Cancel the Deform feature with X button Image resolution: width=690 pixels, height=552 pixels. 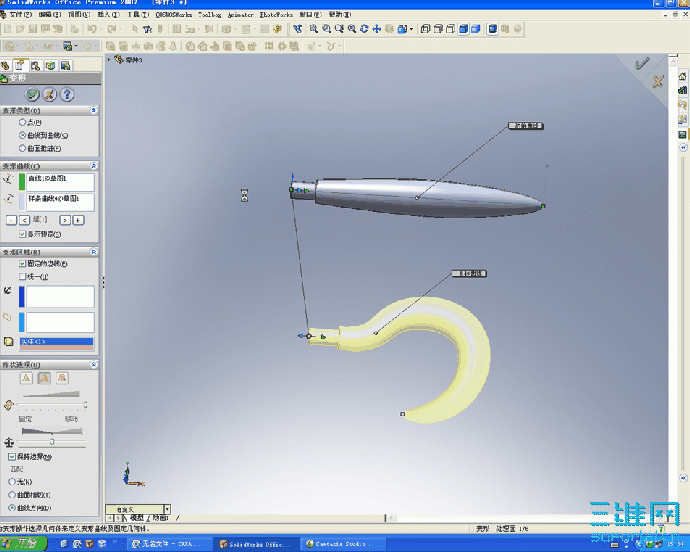pos(49,94)
